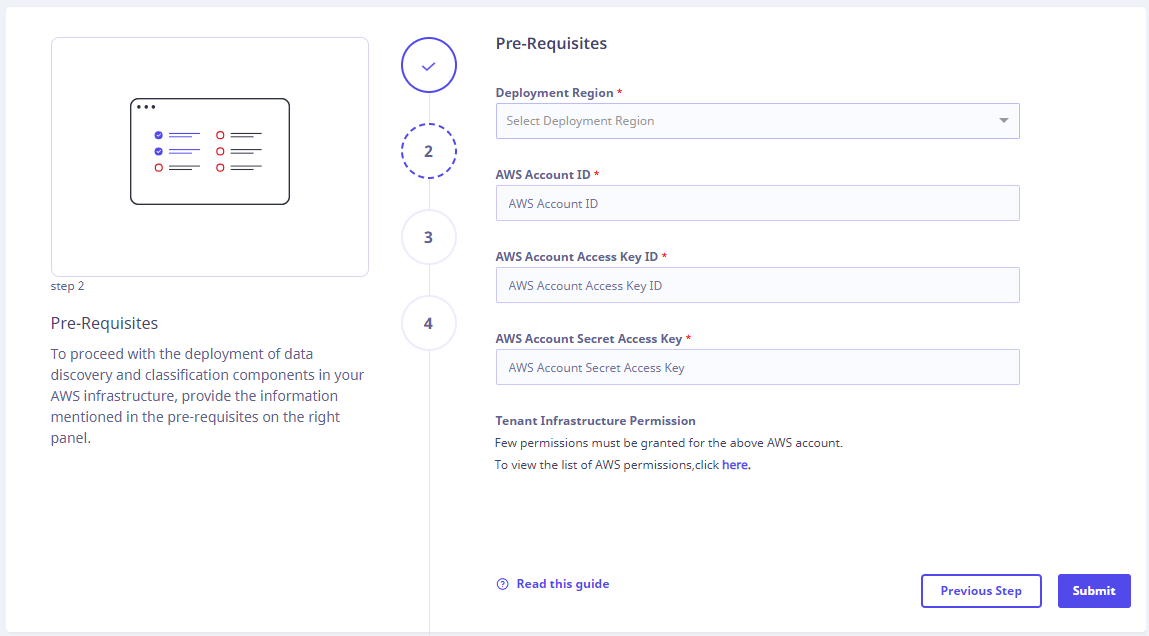
Task: Select the dashed step 2 circle
Action: tap(429, 151)
